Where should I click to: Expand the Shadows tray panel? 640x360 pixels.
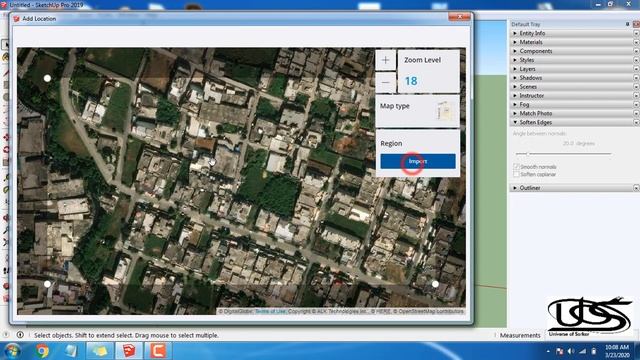tap(571, 78)
